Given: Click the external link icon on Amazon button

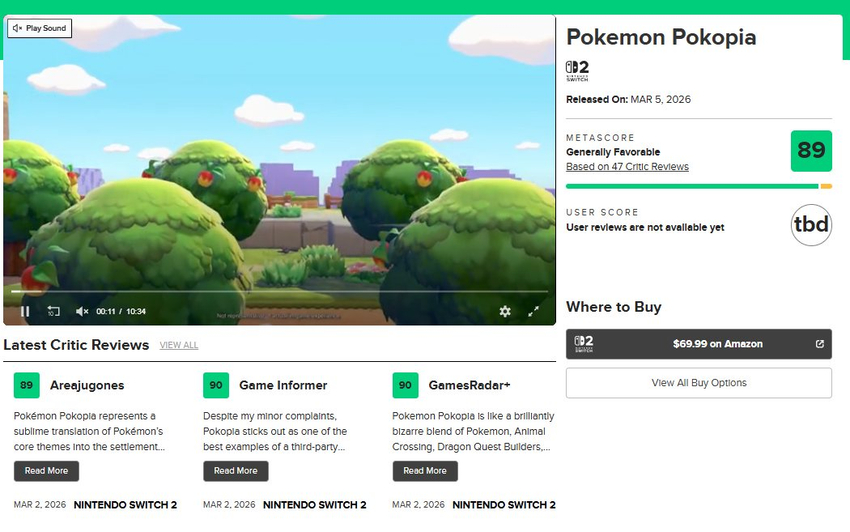Looking at the screenshot, I should (x=820, y=344).
